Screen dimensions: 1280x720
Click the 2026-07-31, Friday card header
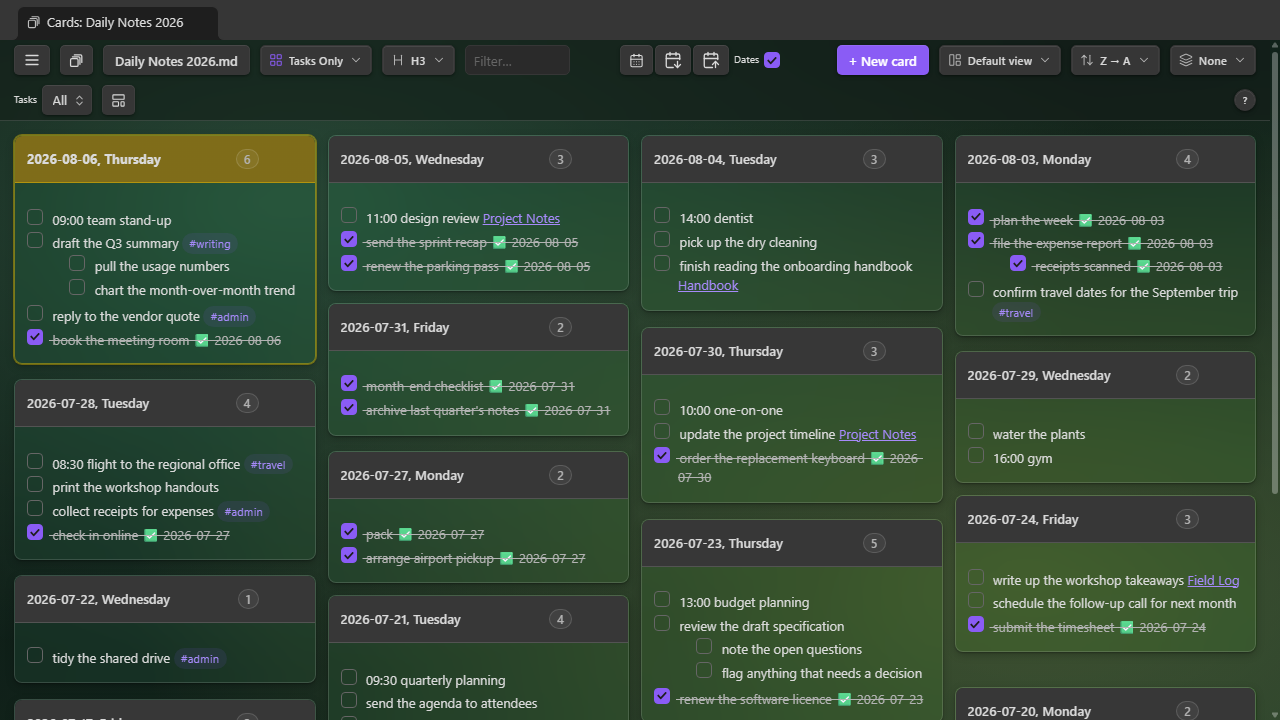click(478, 327)
